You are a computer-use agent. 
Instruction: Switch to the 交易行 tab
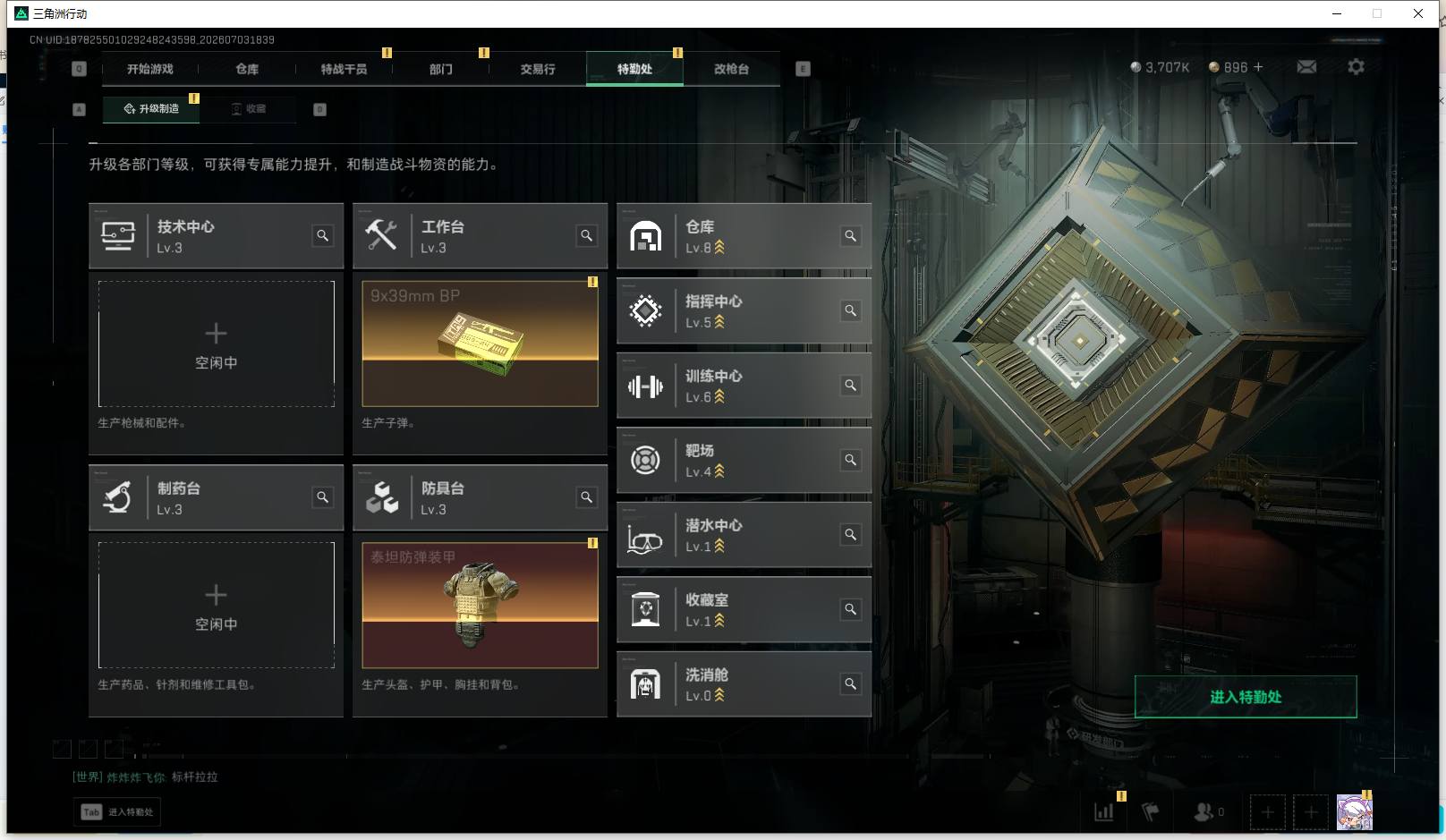[x=538, y=69]
